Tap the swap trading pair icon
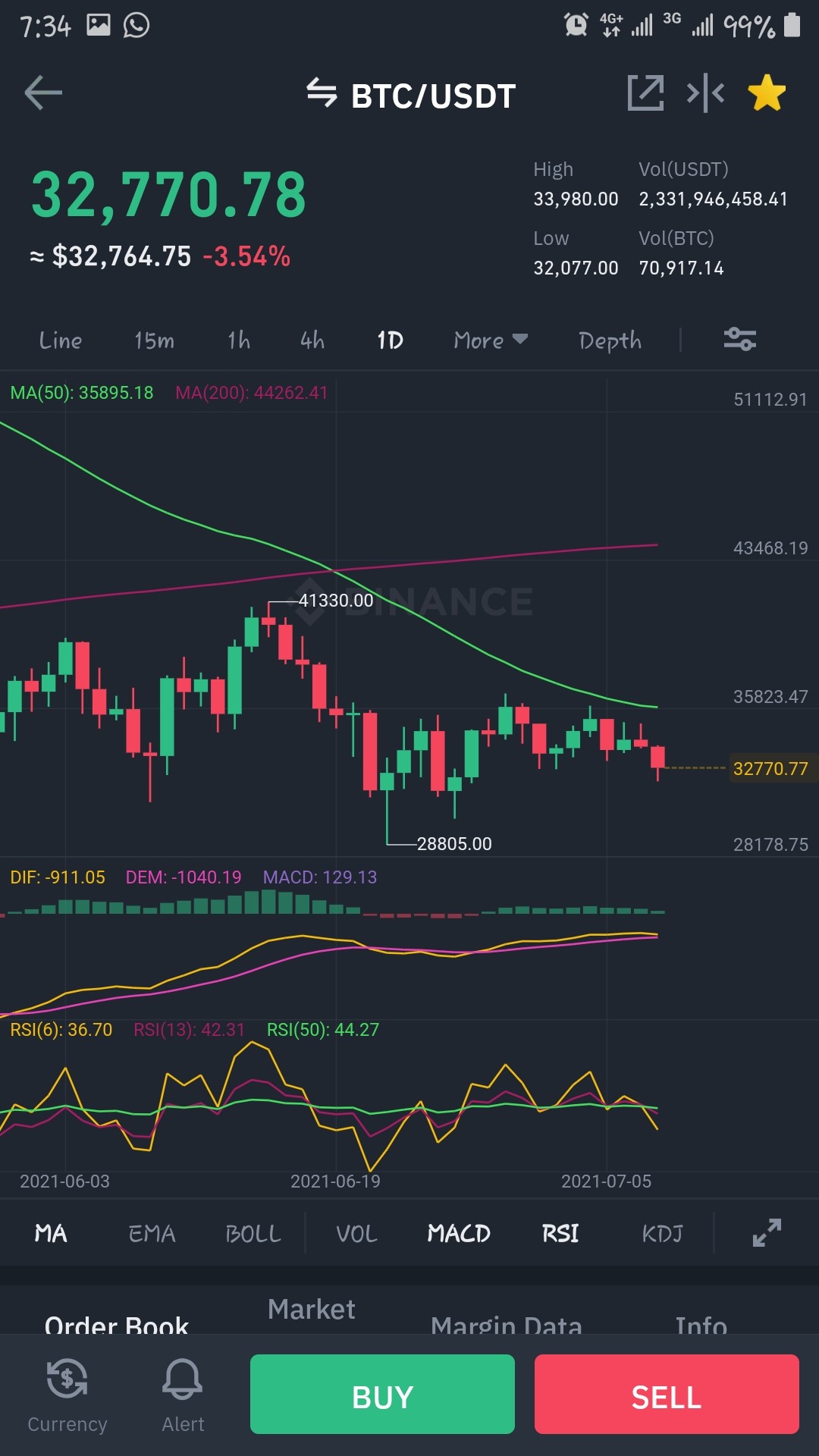 [x=322, y=93]
